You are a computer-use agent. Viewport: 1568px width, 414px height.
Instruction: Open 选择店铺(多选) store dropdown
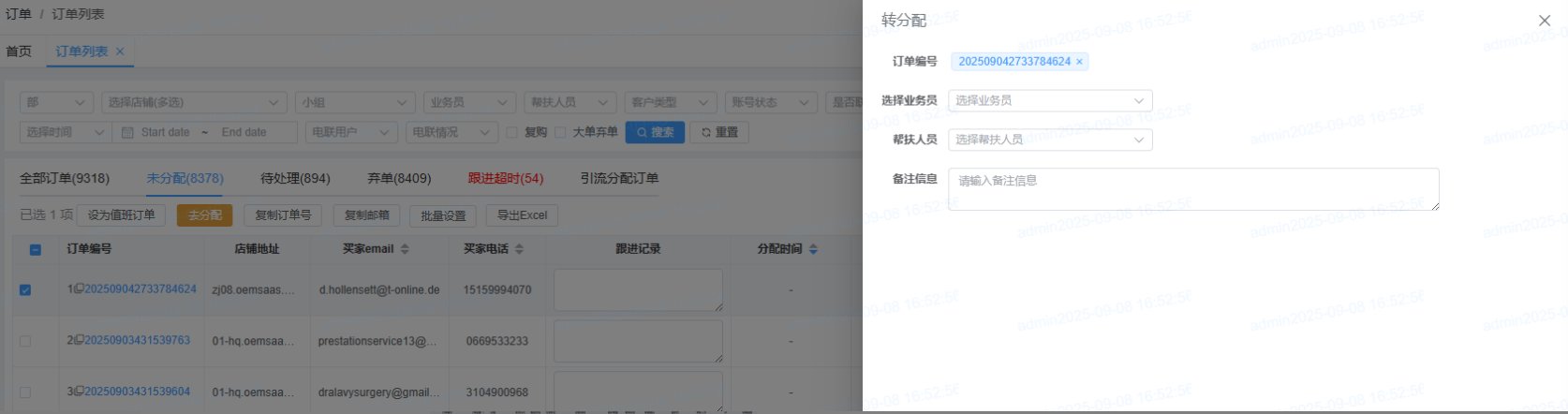click(x=192, y=102)
